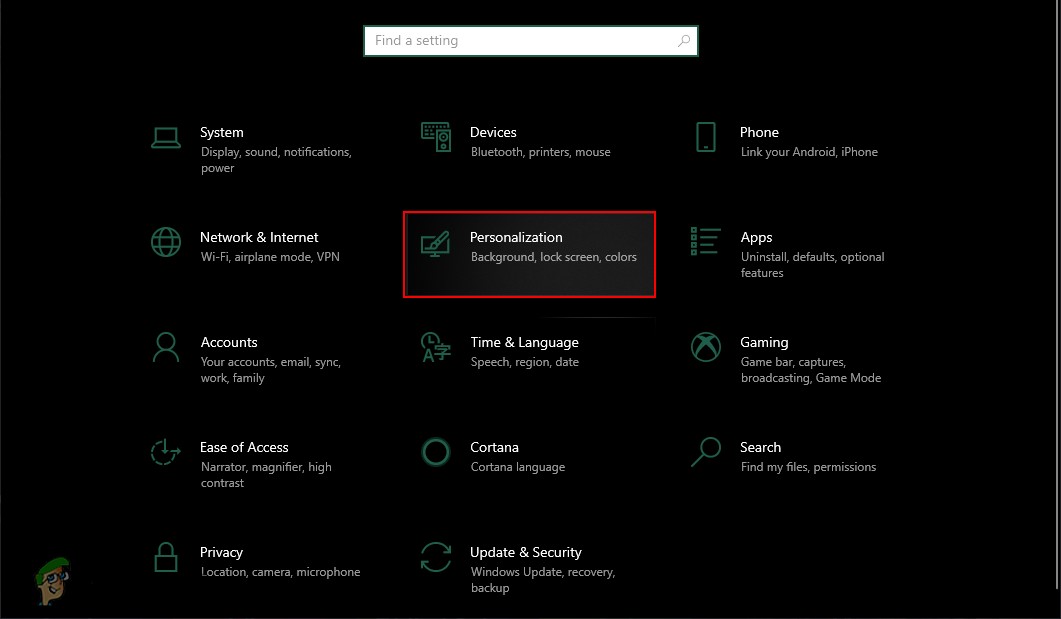Click 'Display, sound, notifications, power' description
The width and height of the screenshot is (1061, 619).
pyautogui.click(x=276, y=160)
